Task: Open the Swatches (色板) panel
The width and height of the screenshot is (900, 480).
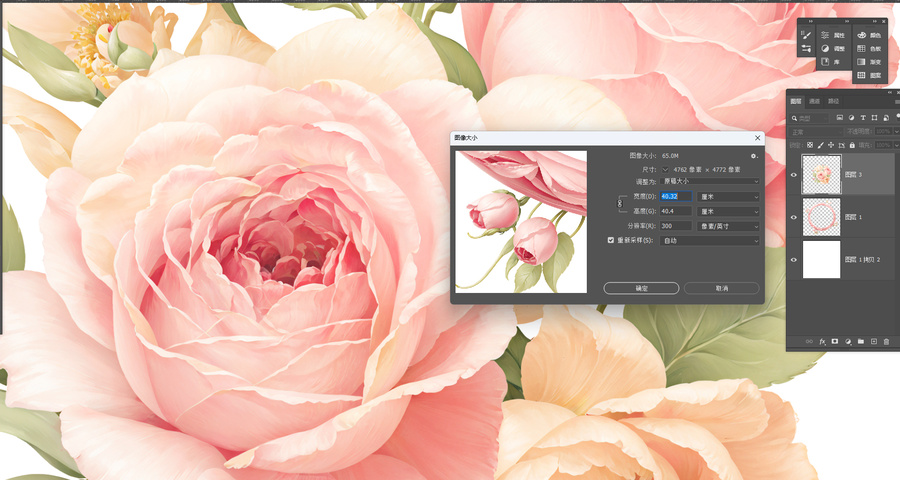Action: pyautogui.click(x=870, y=49)
